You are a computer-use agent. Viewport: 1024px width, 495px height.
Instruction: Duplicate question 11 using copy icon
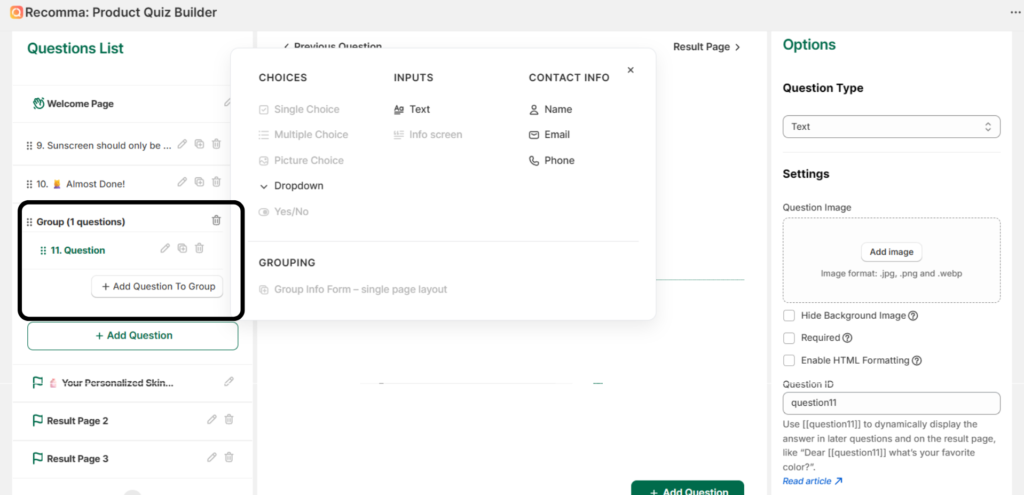tap(182, 249)
